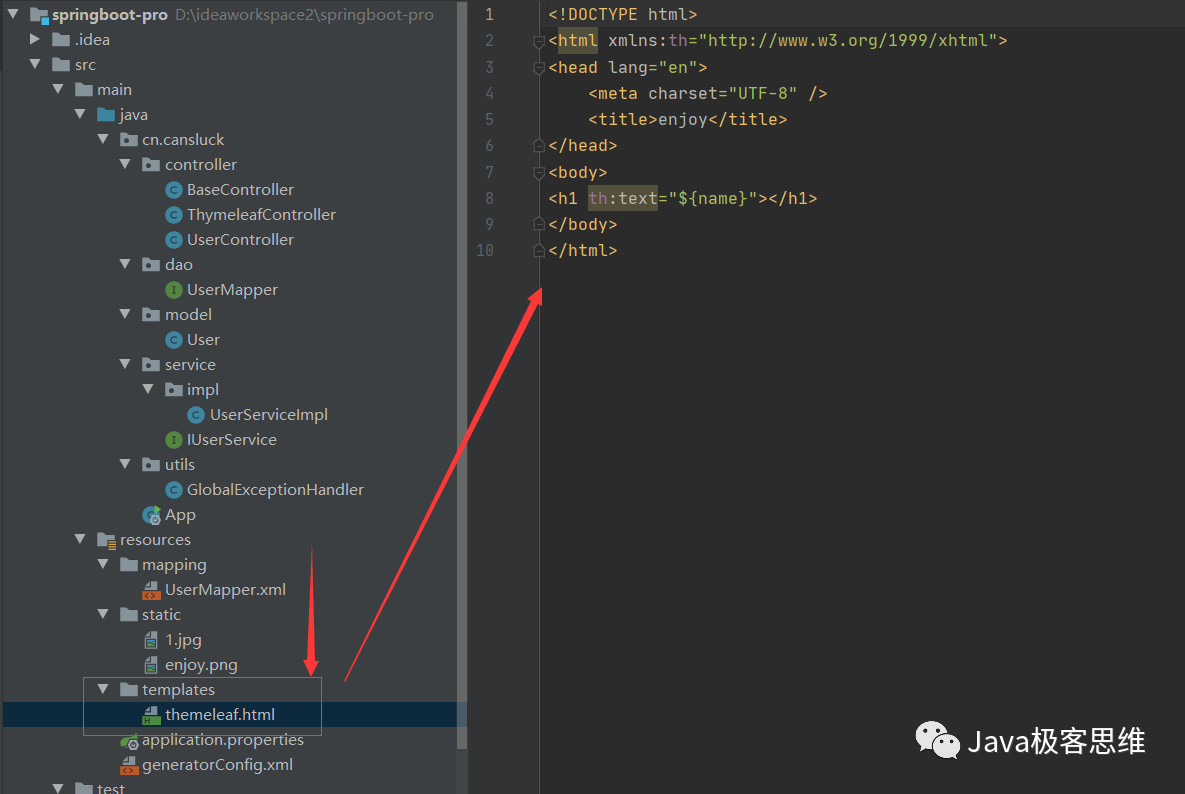Place cursor in th:text attribute

(x=623, y=198)
